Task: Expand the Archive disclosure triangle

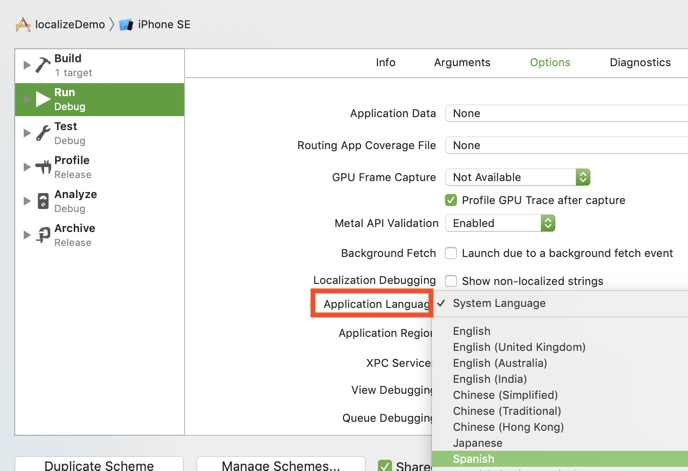Action: point(27,235)
